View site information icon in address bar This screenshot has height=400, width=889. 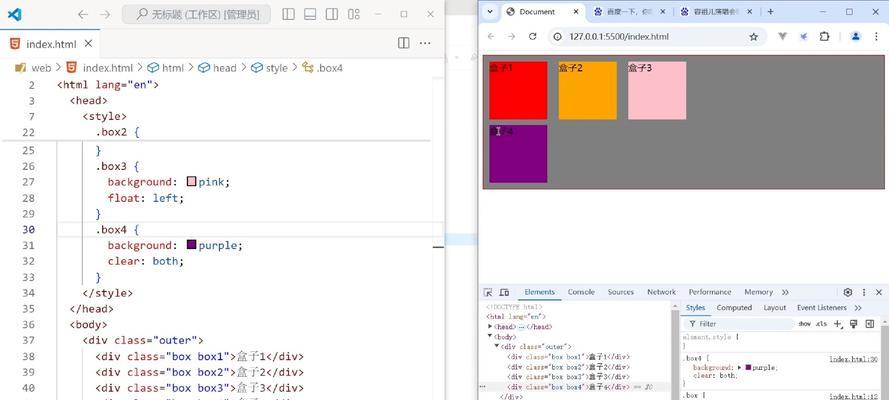558,36
